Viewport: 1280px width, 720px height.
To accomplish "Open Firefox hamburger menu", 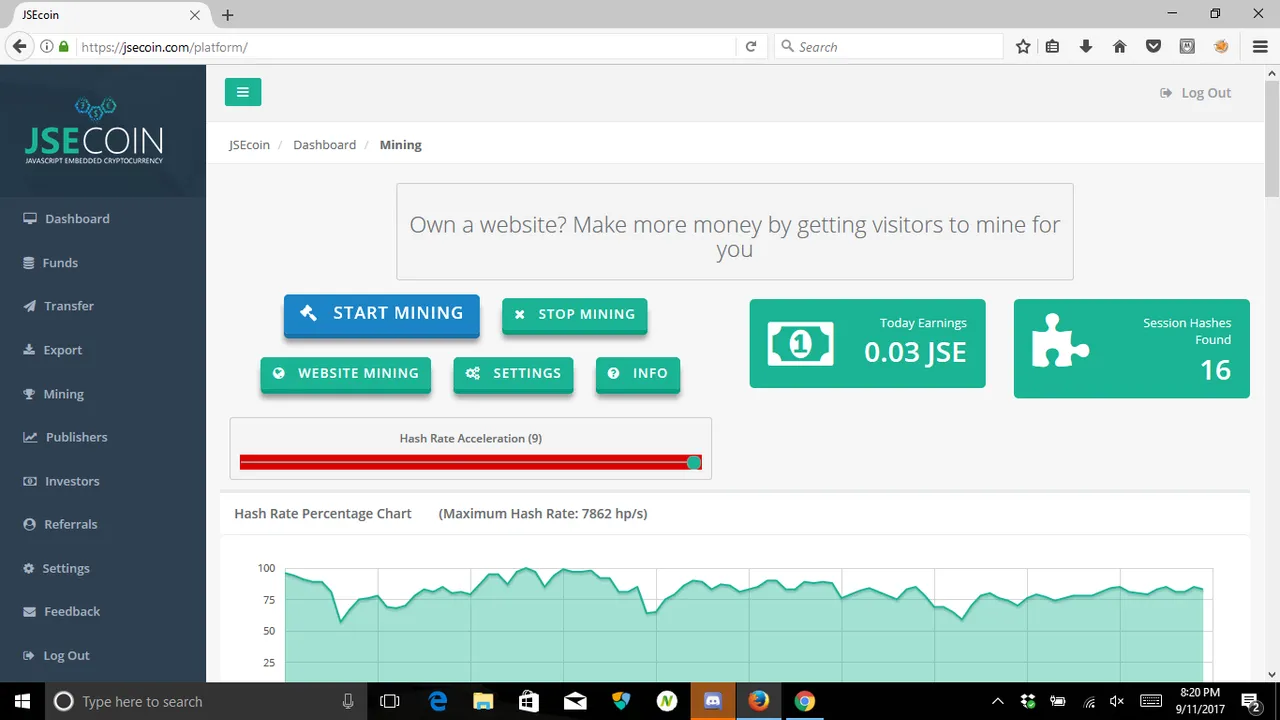I will pyautogui.click(x=1260, y=47).
